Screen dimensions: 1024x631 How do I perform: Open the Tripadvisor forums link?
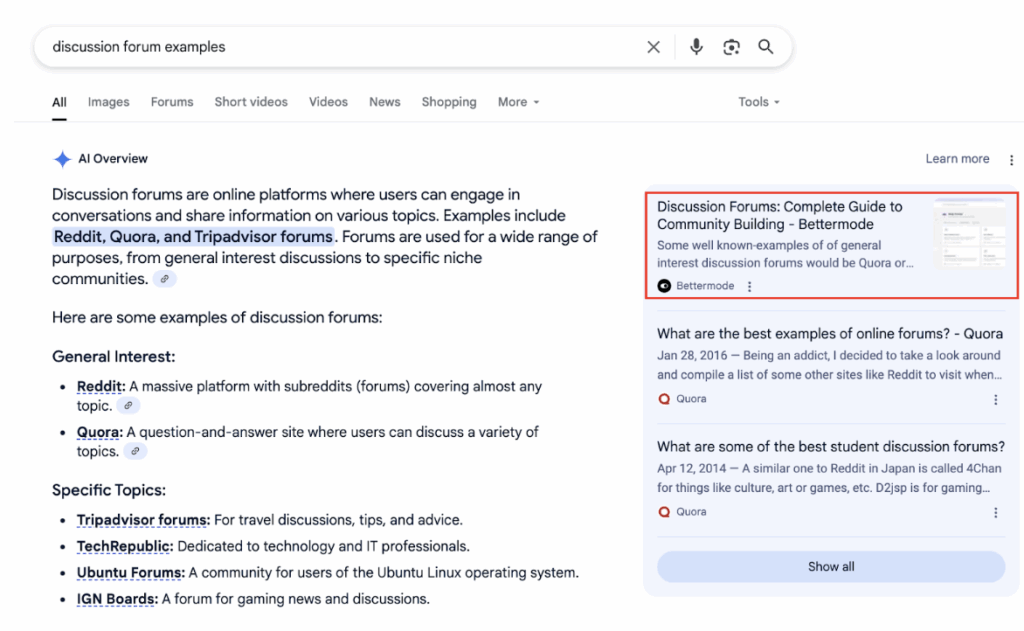[x=142, y=520]
